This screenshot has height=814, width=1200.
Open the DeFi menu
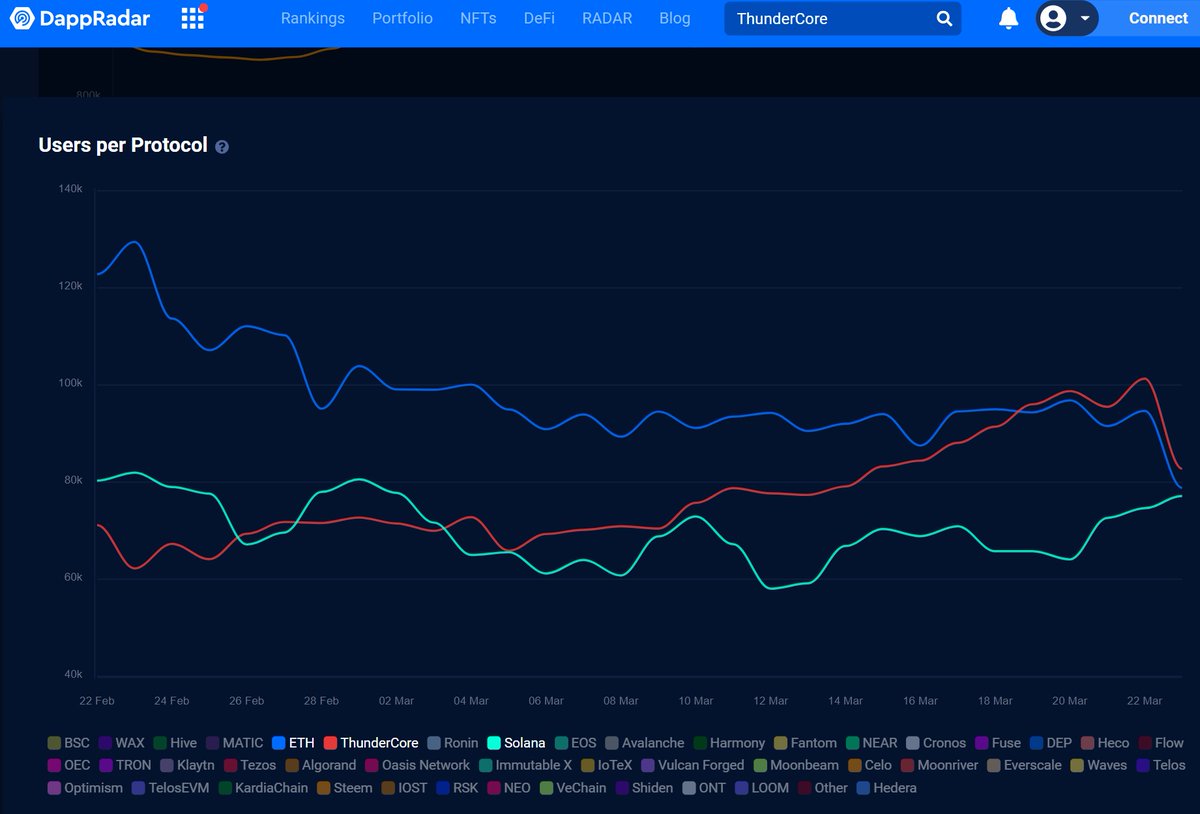click(539, 18)
